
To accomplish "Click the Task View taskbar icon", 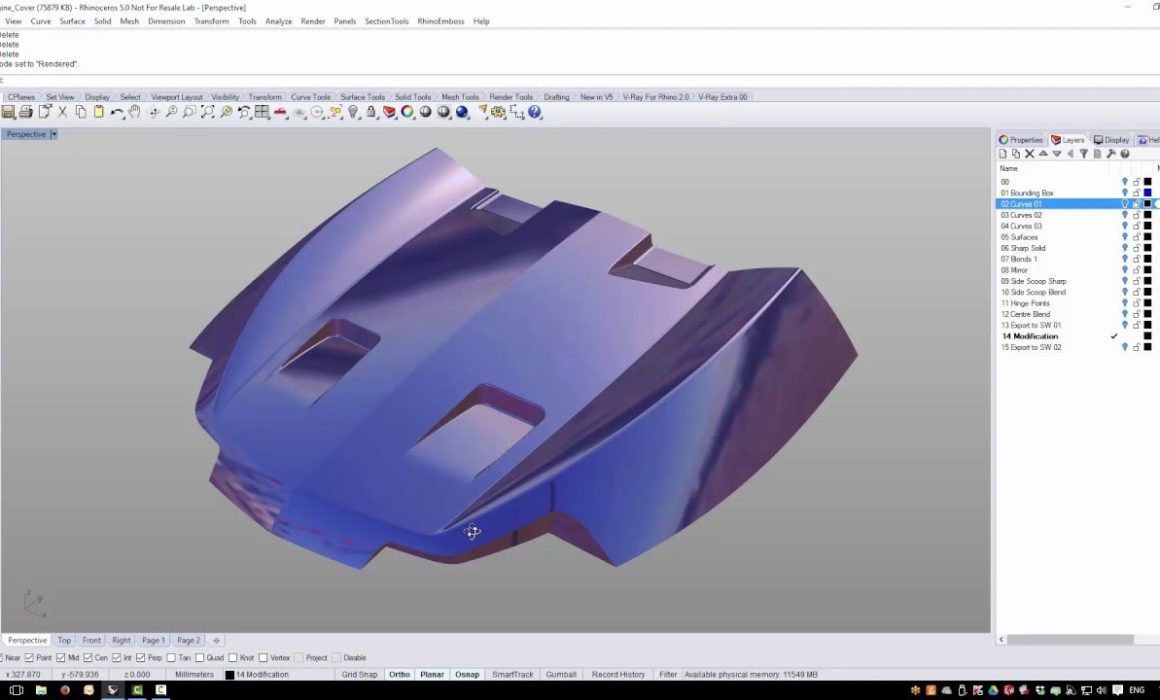I will (x=16, y=690).
